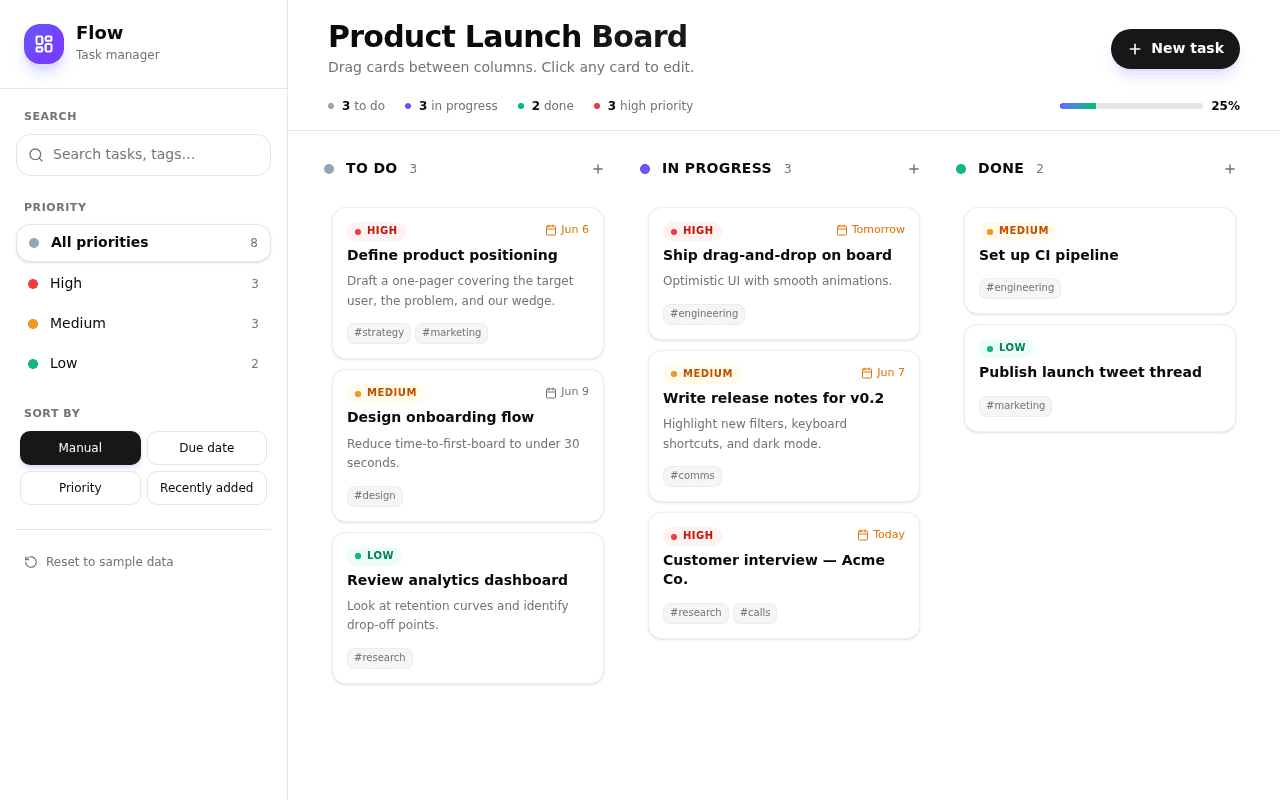1280x800 pixels.
Task: Open Customer interview — Acme Co. card
Action: coord(784,576)
